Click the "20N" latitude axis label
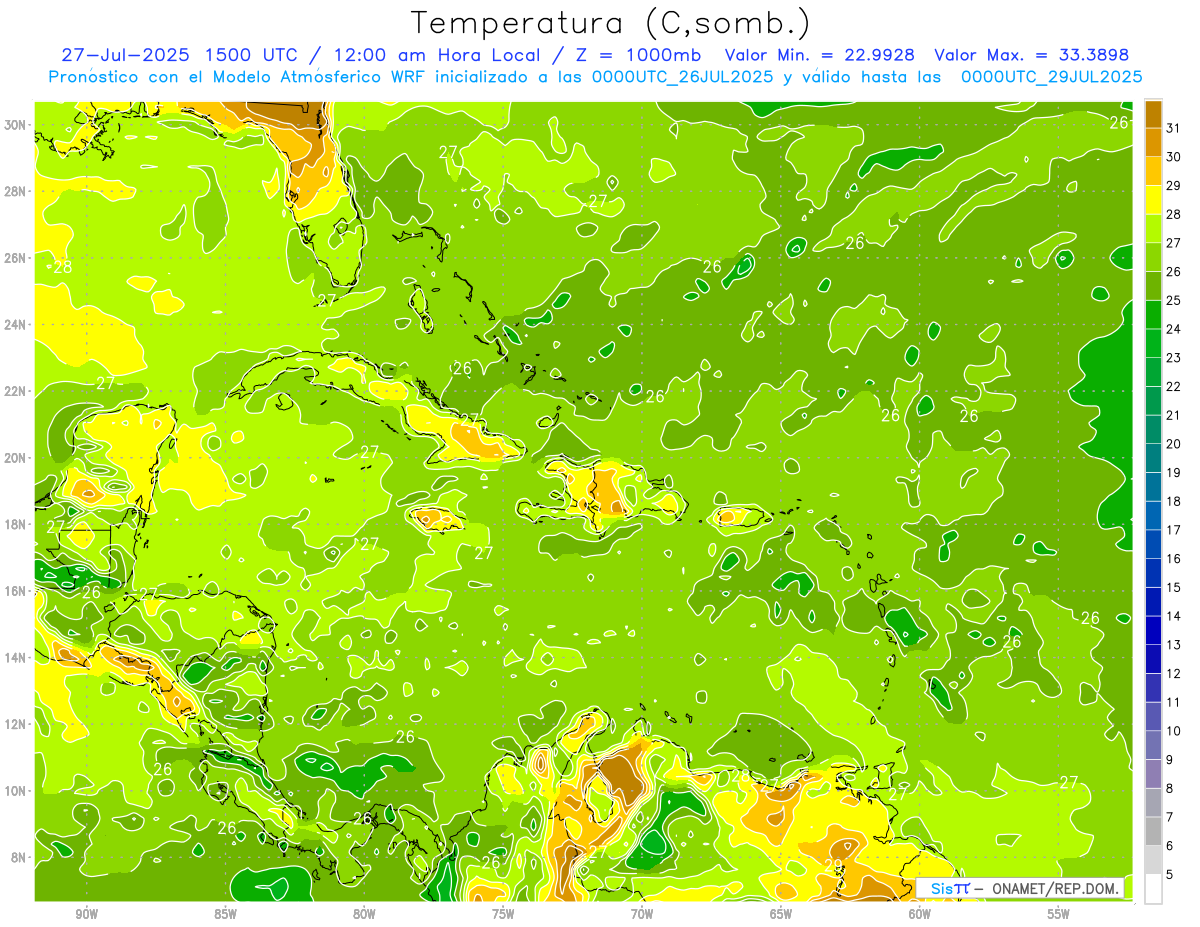 click(x=15, y=458)
